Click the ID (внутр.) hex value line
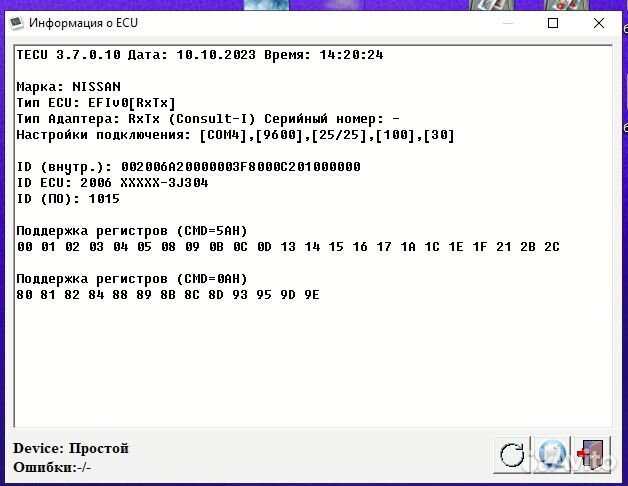628x486 pixels. tap(188, 167)
